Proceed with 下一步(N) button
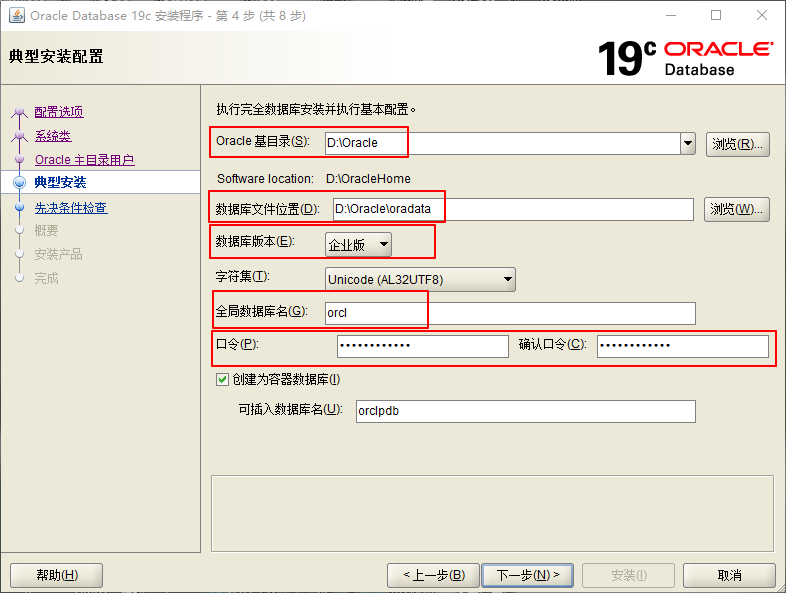This screenshot has height=593, width=786. click(527, 575)
